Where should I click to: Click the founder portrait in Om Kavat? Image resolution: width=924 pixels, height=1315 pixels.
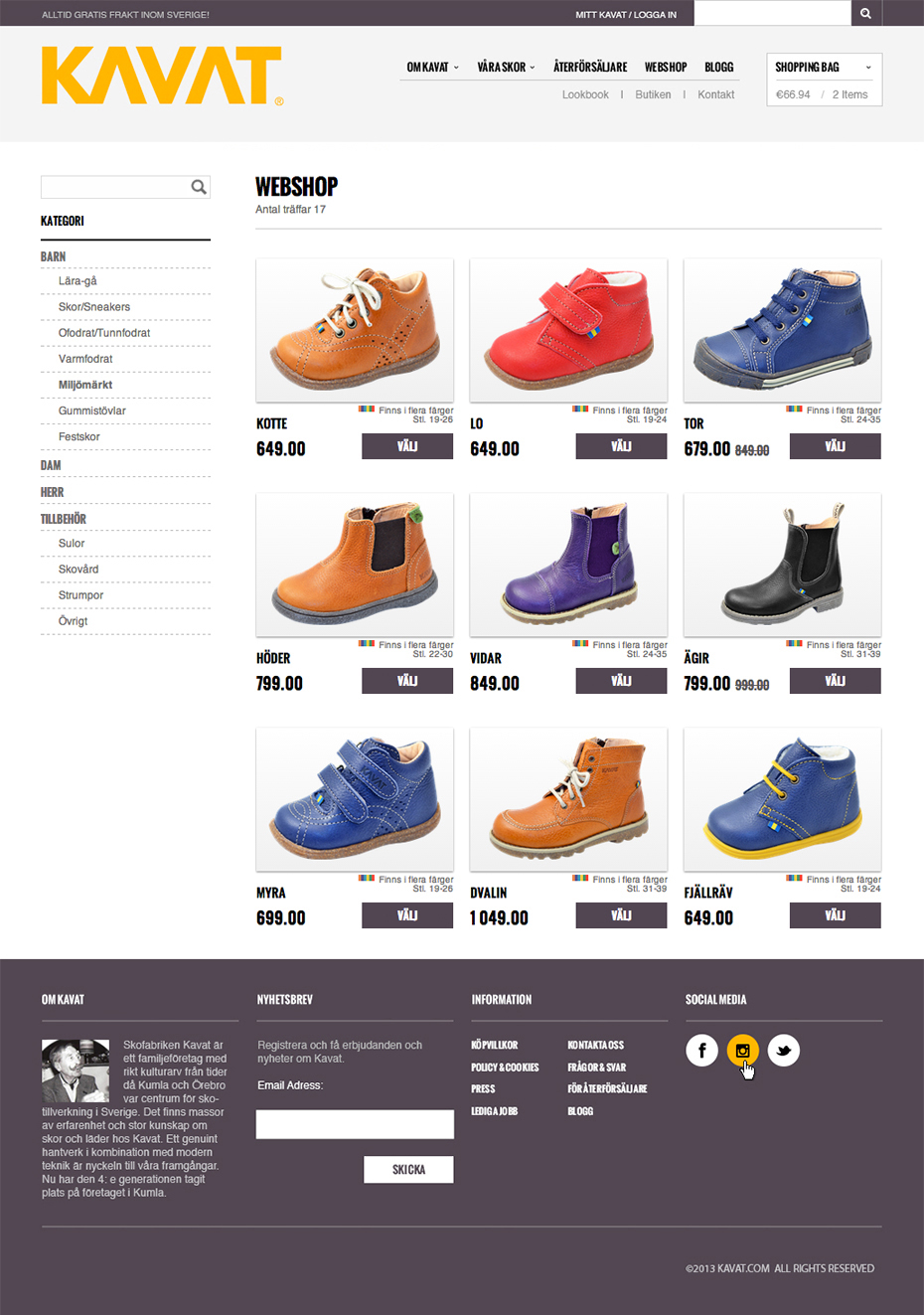click(x=76, y=1070)
